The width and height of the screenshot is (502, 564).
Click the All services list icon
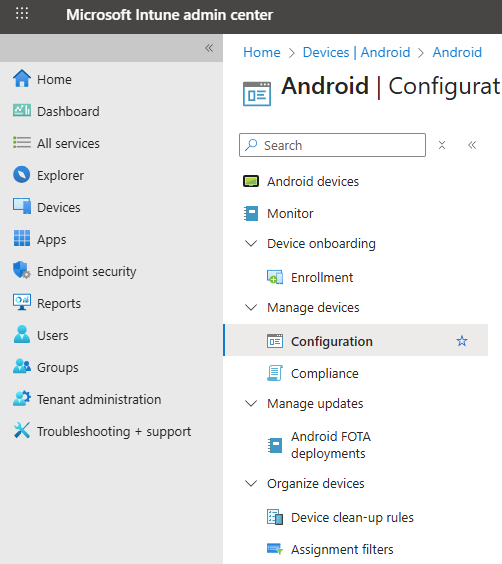(x=22, y=142)
